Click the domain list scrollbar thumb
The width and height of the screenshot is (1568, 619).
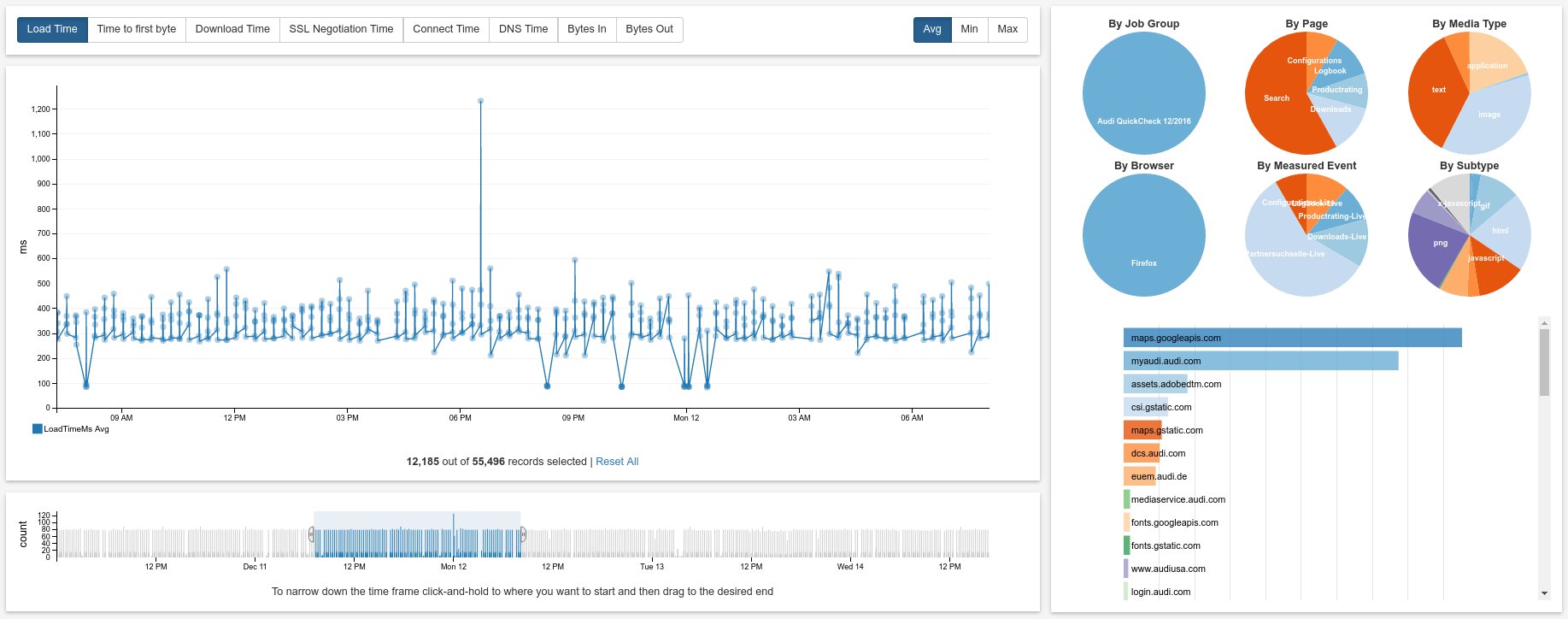click(x=1544, y=363)
